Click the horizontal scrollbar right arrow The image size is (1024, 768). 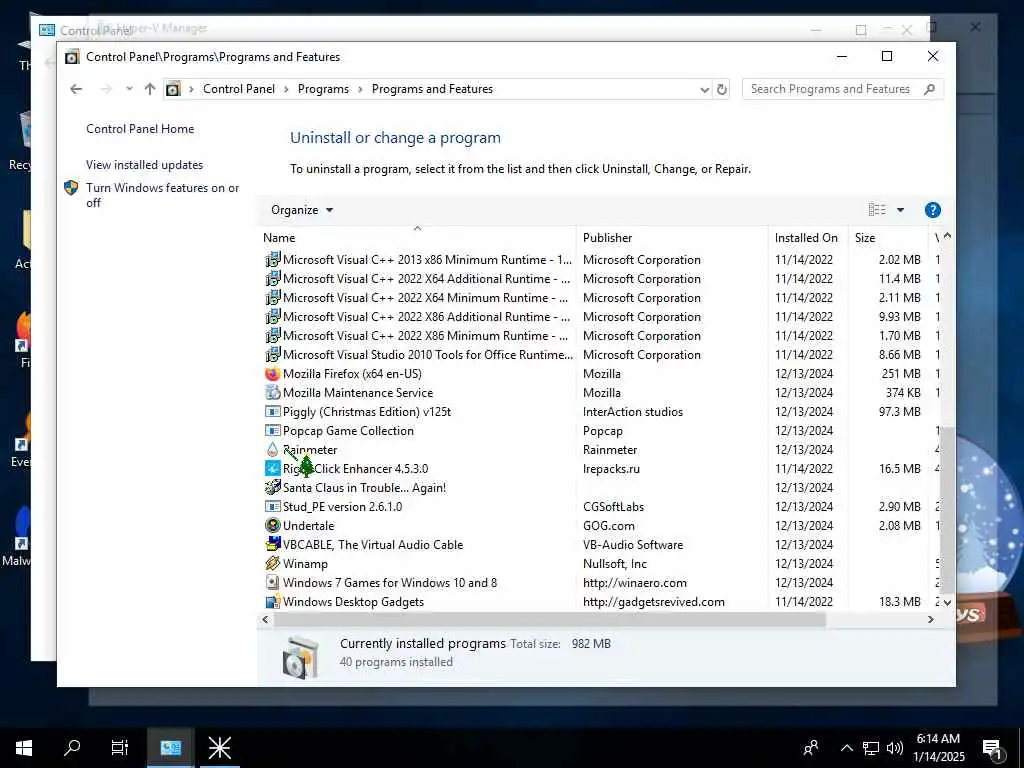tap(931, 620)
